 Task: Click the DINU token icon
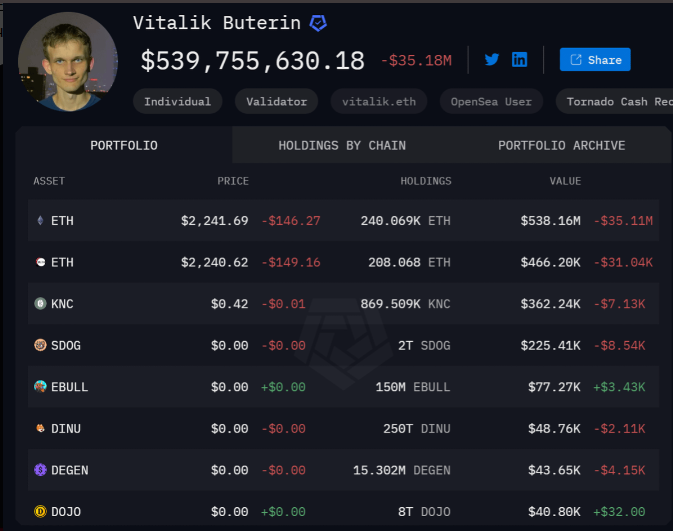(x=40, y=428)
